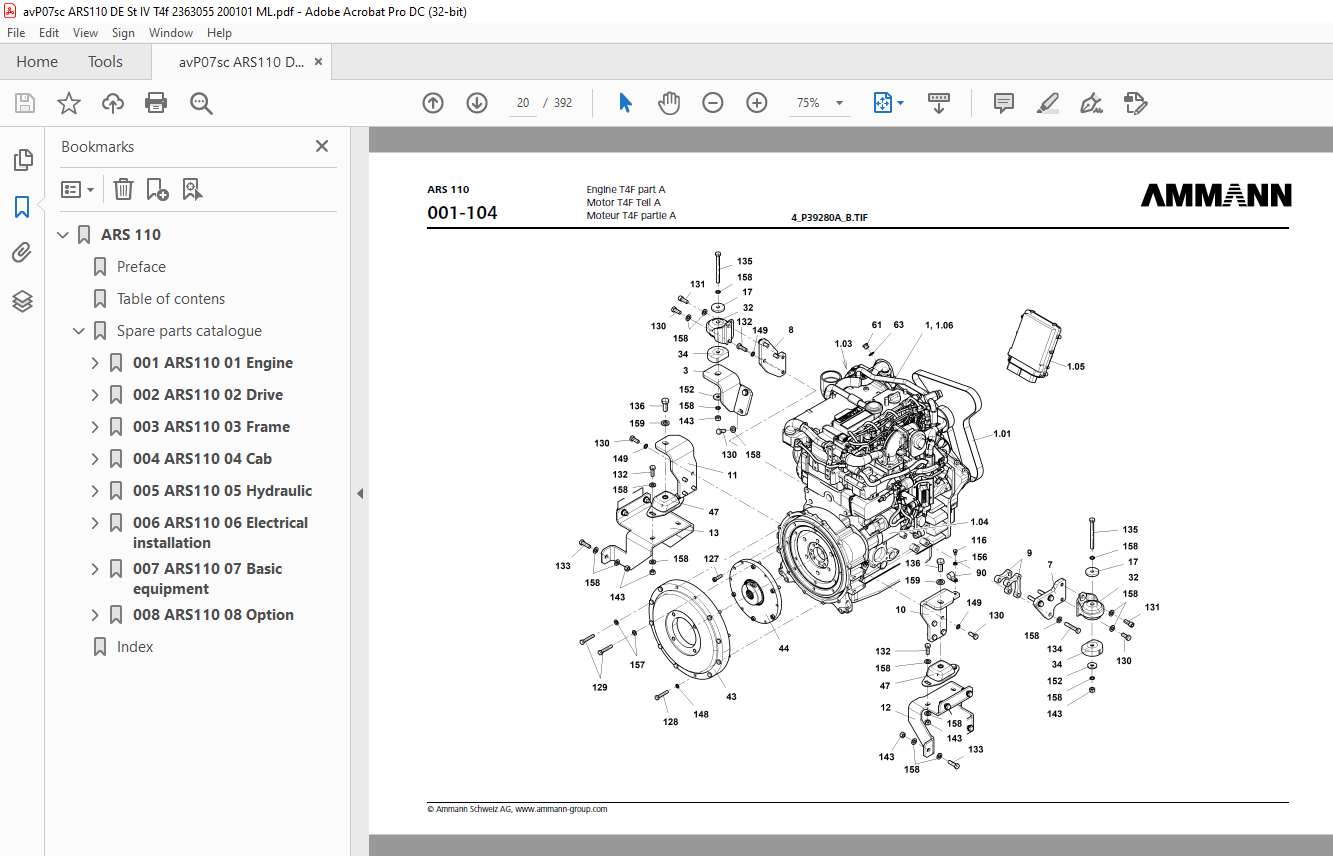This screenshot has height=856, width=1333.
Task: Switch to the Tools tab
Action: (x=105, y=62)
